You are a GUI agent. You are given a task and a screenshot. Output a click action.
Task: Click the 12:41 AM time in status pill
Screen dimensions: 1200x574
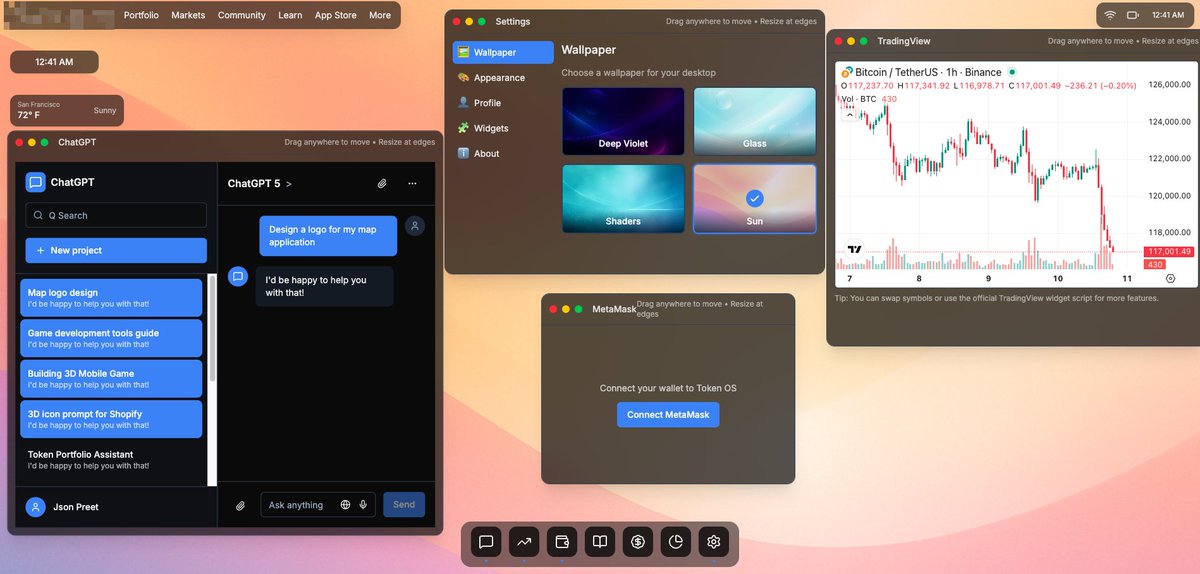click(x=1168, y=15)
